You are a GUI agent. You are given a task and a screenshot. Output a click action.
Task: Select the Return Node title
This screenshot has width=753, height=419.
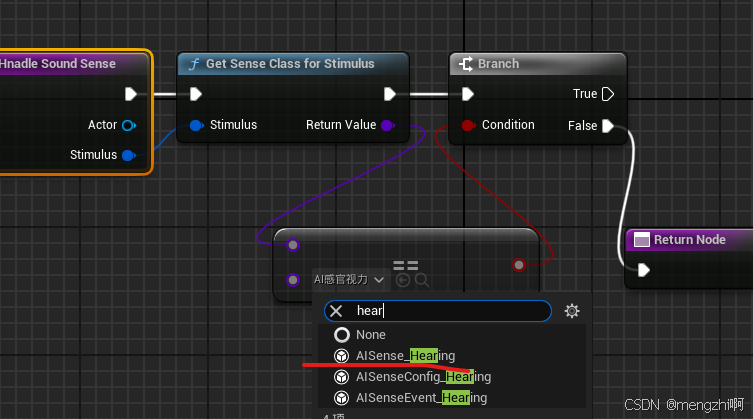(690, 239)
